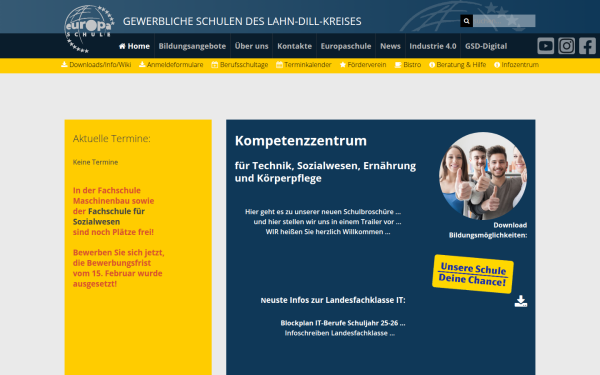Open 'Hier geht es zu unserer neuen Schulbroschüre' link
This screenshot has width=600, height=375.
point(323,212)
